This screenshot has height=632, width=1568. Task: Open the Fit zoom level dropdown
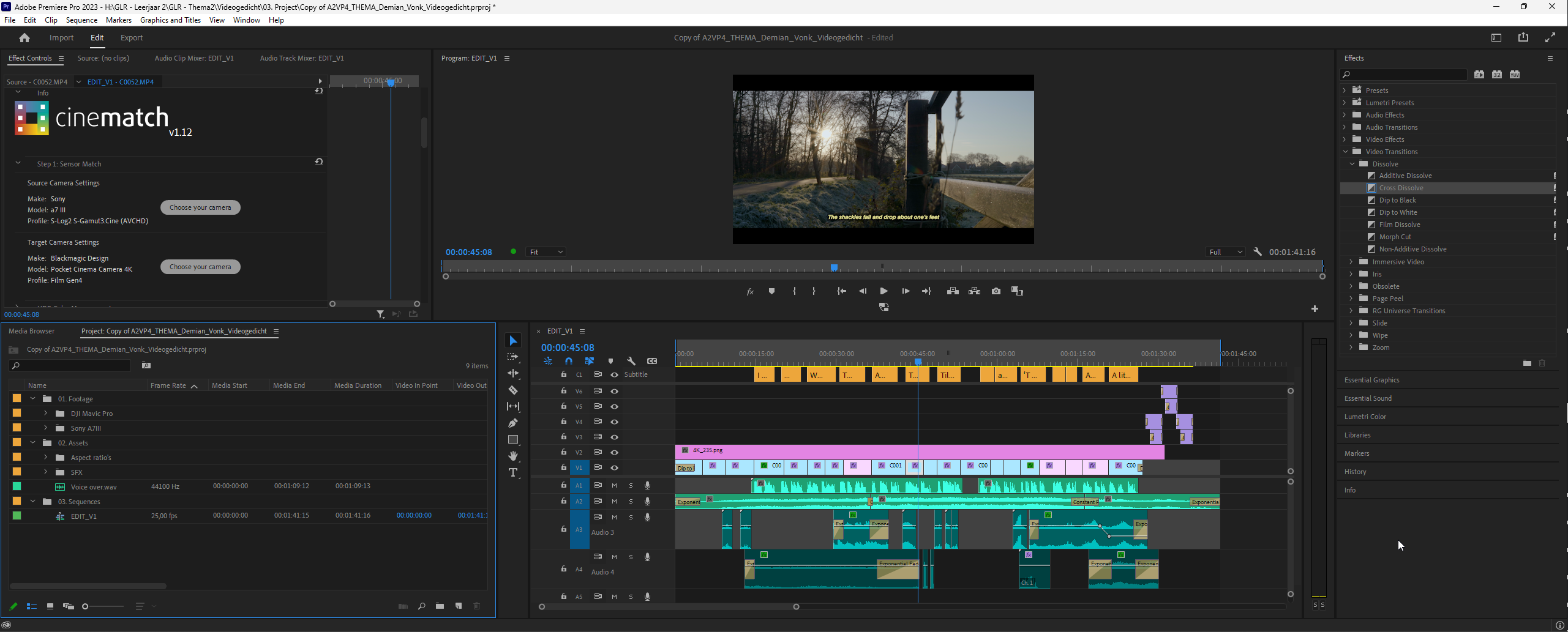click(x=545, y=252)
